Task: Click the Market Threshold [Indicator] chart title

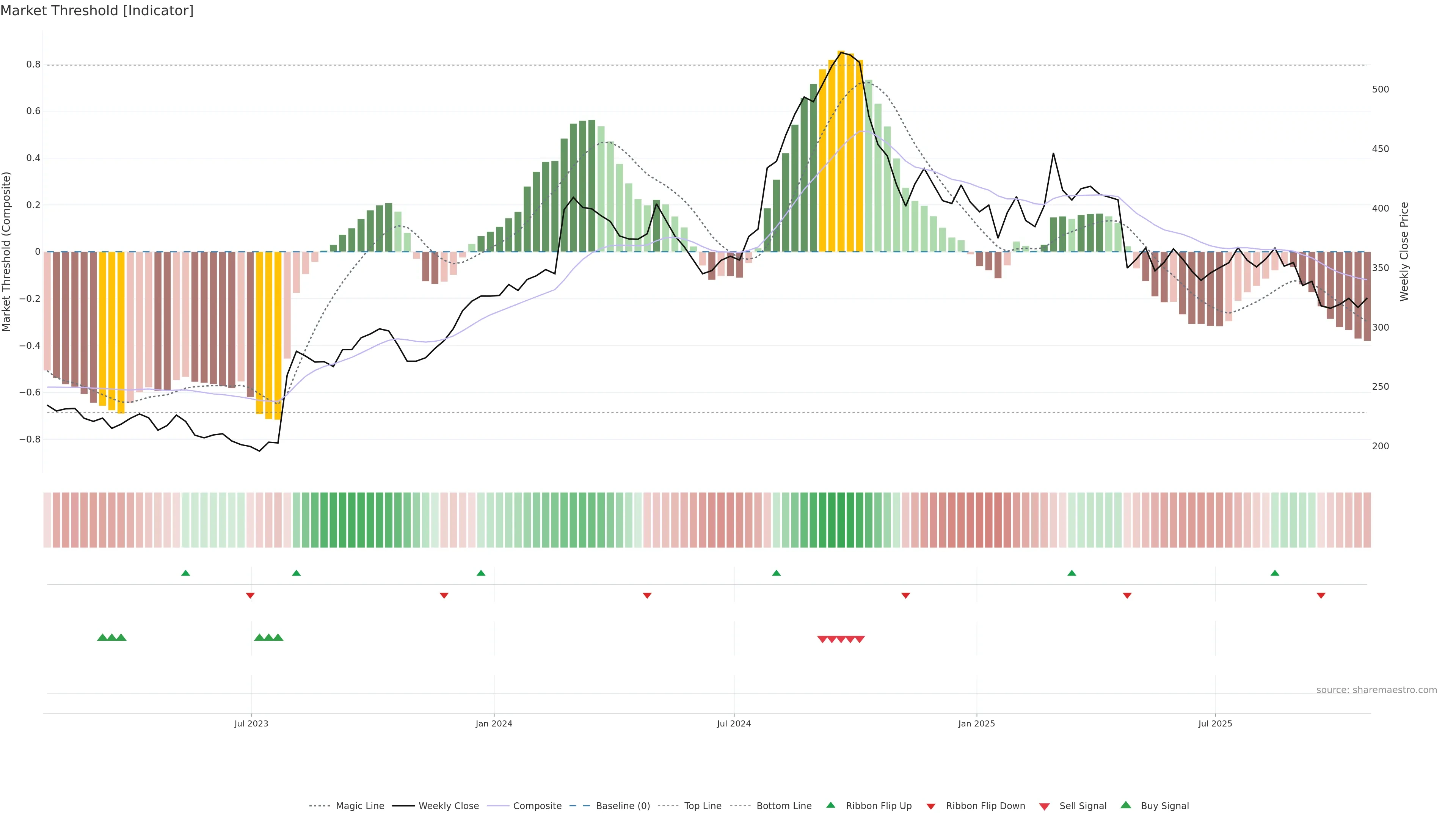Action: pyautogui.click(x=97, y=11)
